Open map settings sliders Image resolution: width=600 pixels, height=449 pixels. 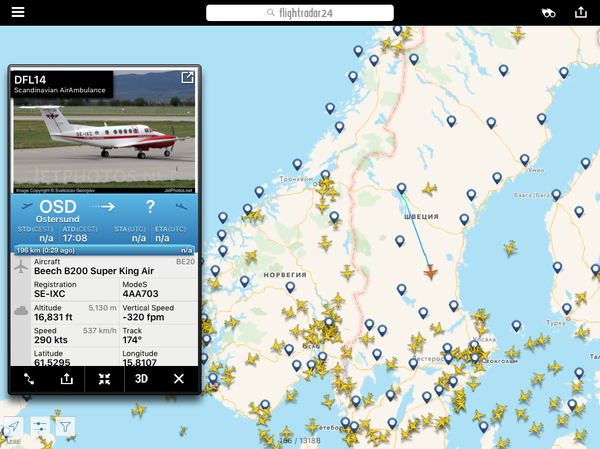pos(39,426)
